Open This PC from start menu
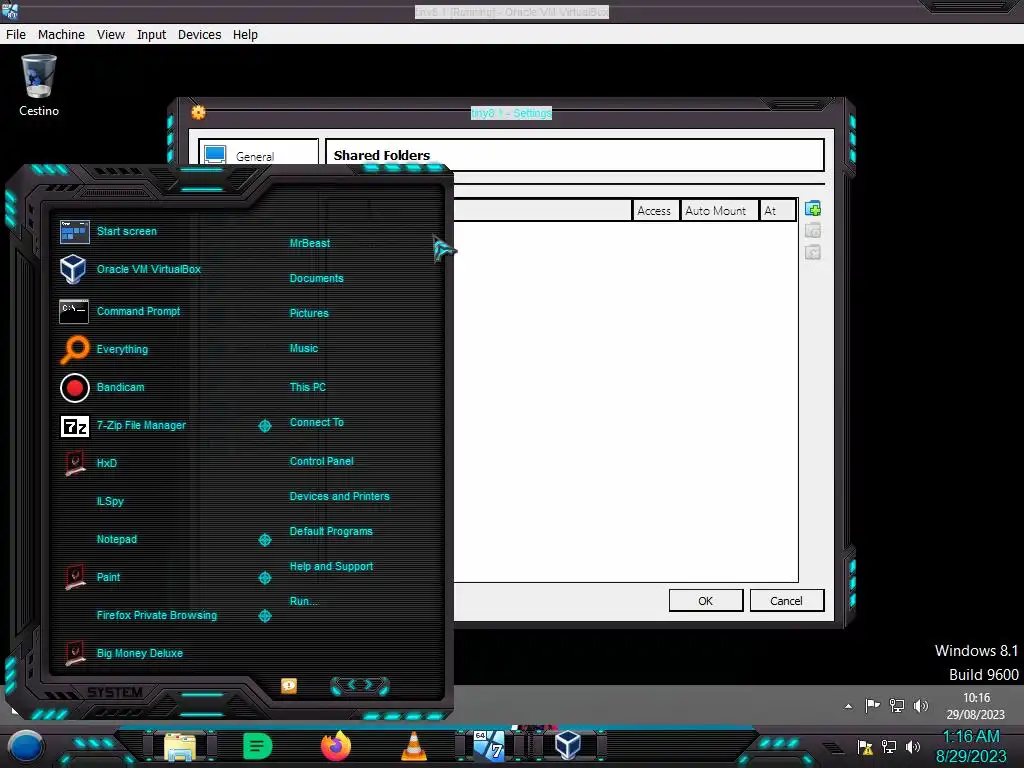 pyautogui.click(x=308, y=387)
